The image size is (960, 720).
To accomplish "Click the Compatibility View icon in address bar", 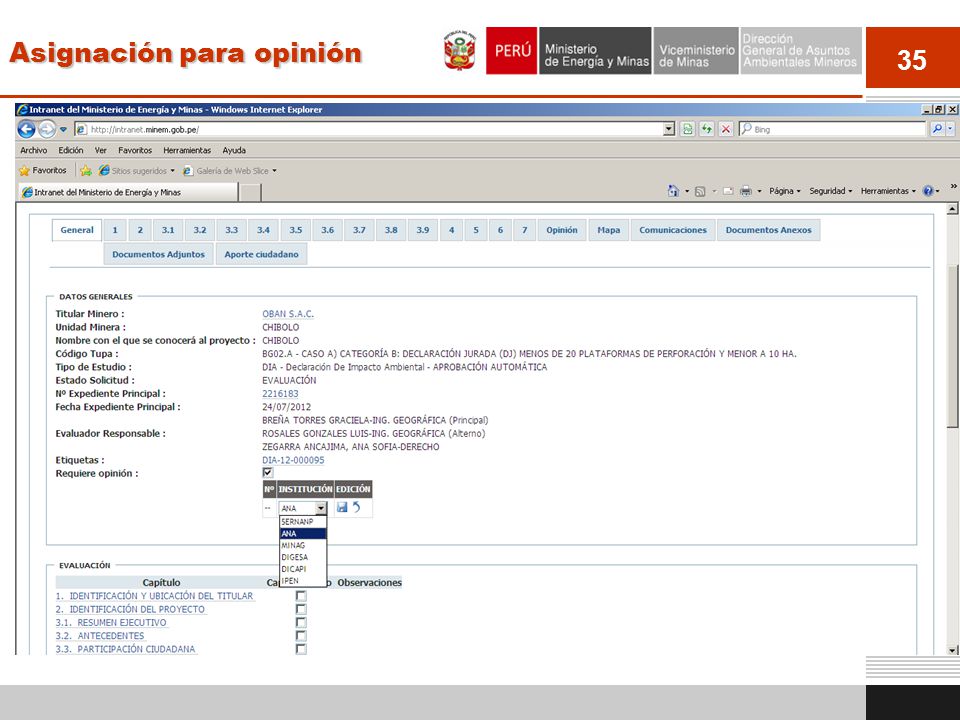I will (x=688, y=129).
